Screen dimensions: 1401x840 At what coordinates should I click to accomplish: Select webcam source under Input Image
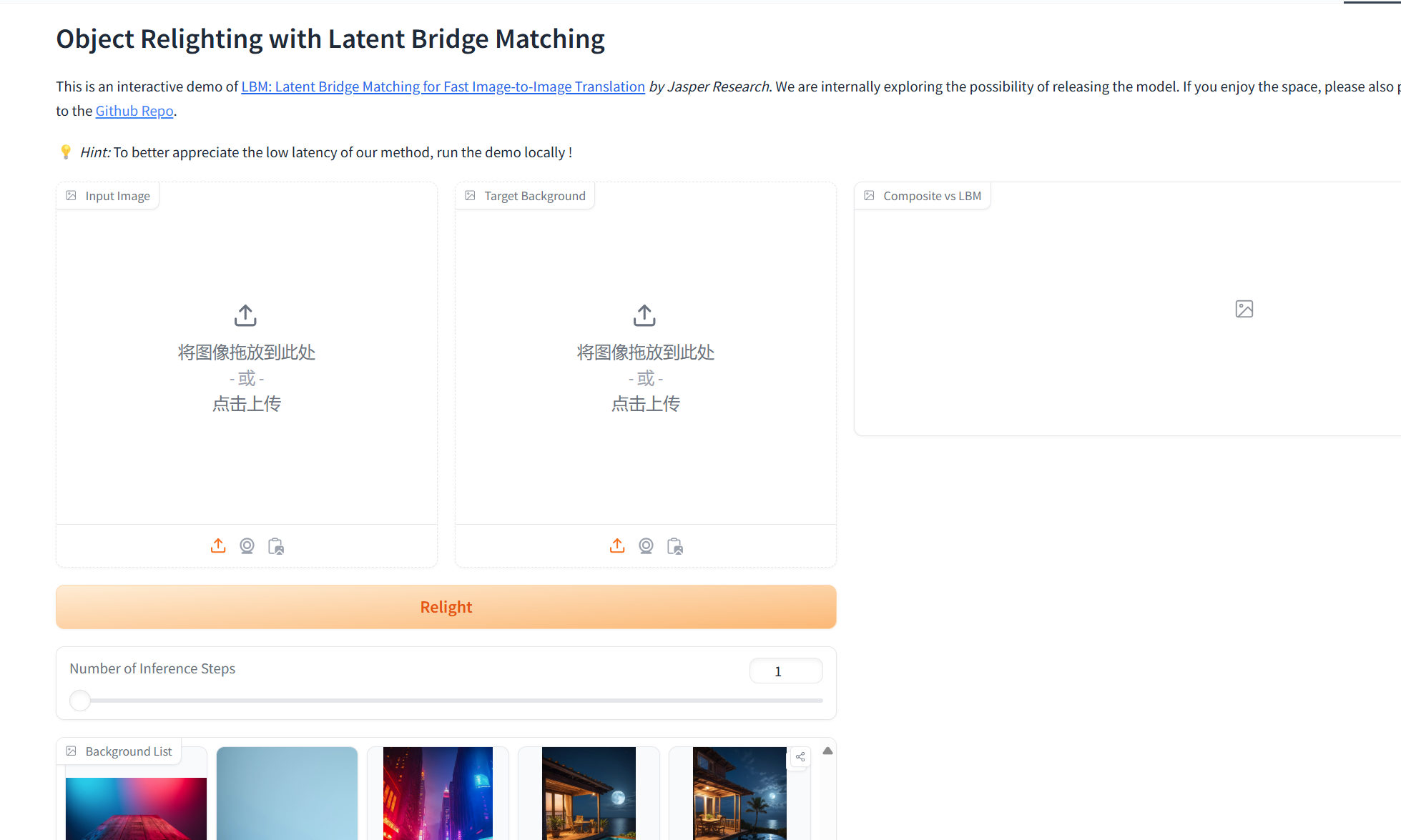pos(247,546)
